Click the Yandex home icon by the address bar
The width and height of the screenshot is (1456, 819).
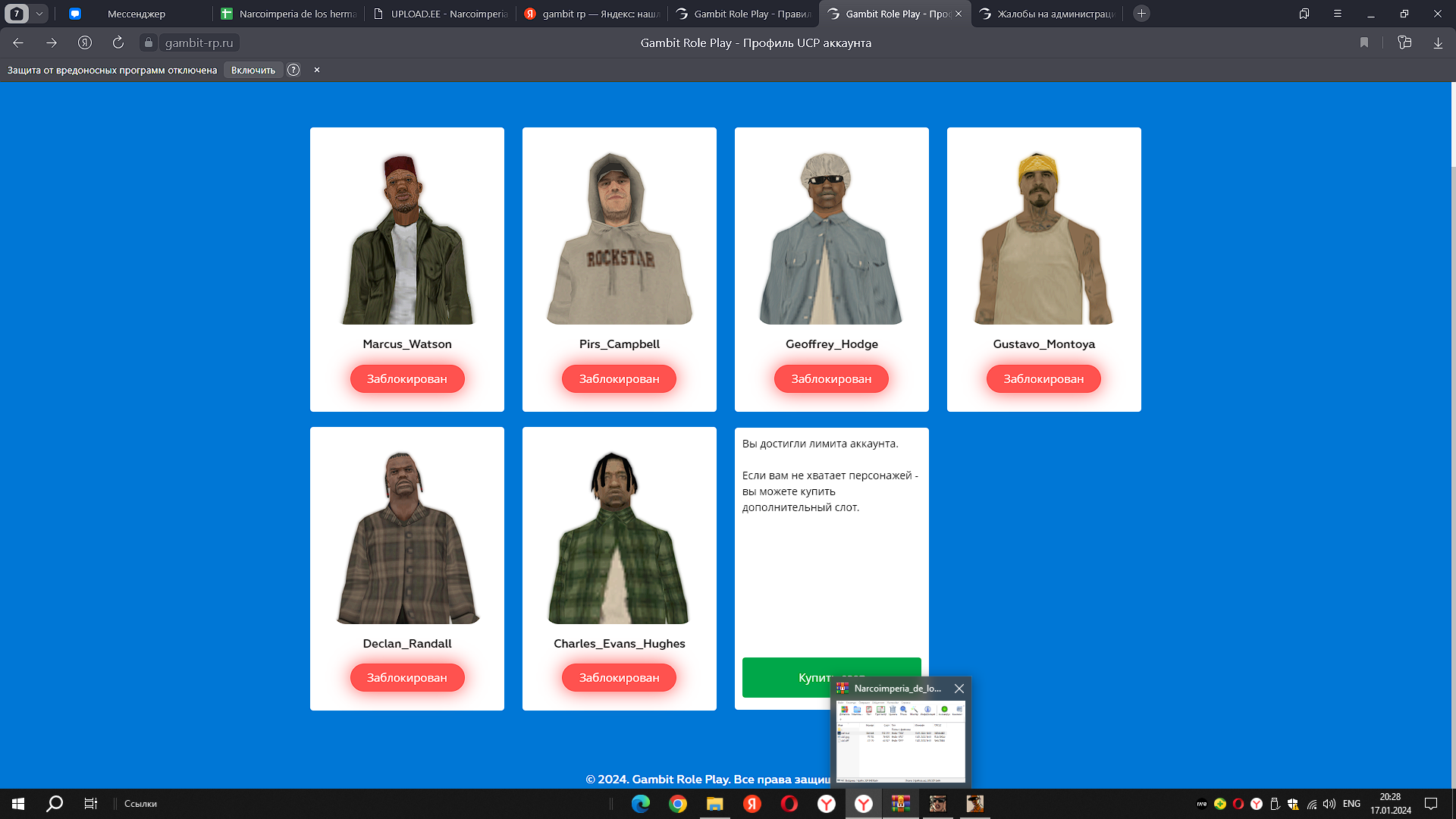(x=85, y=42)
